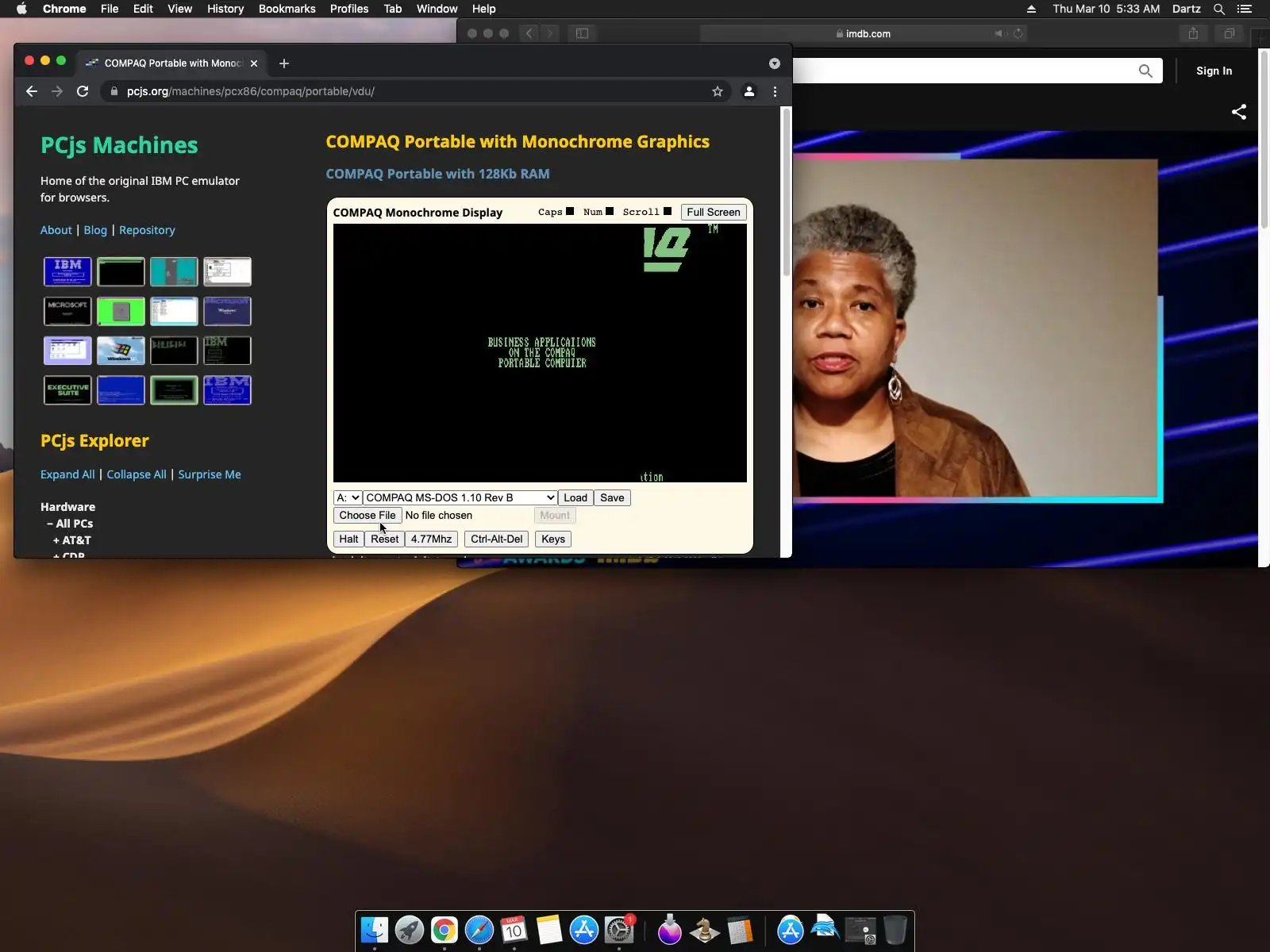This screenshot has width=1270, height=952.
Task: Reset the emulated machine
Action: [385, 539]
